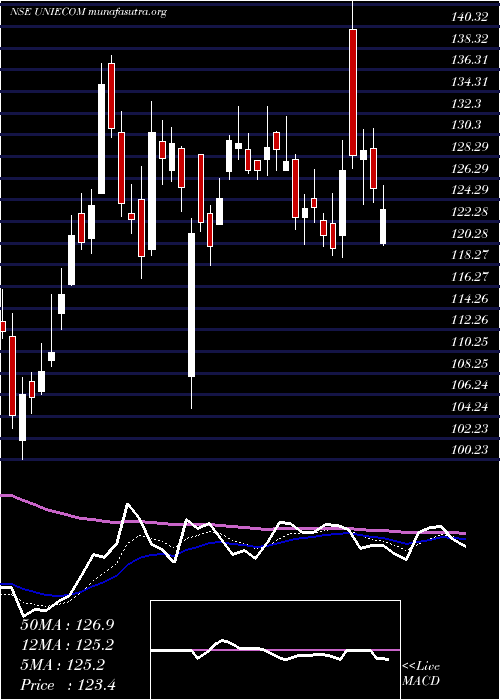Click the 50MA : 126.9 value
Screen dimensions: 500x700
67,624
